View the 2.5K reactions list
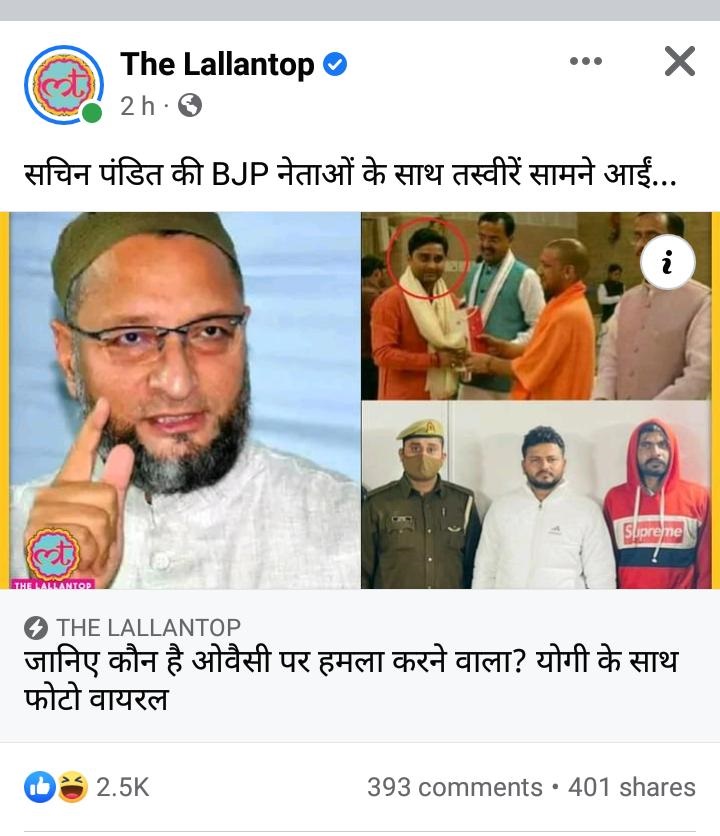This screenshot has width=720, height=836. pyautogui.click(x=123, y=787)
